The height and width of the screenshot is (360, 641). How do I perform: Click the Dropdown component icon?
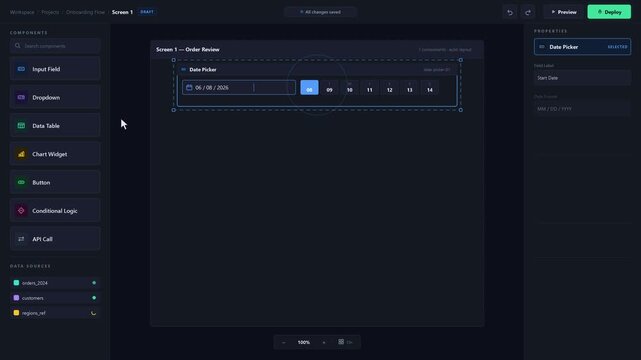pos(21,97)
